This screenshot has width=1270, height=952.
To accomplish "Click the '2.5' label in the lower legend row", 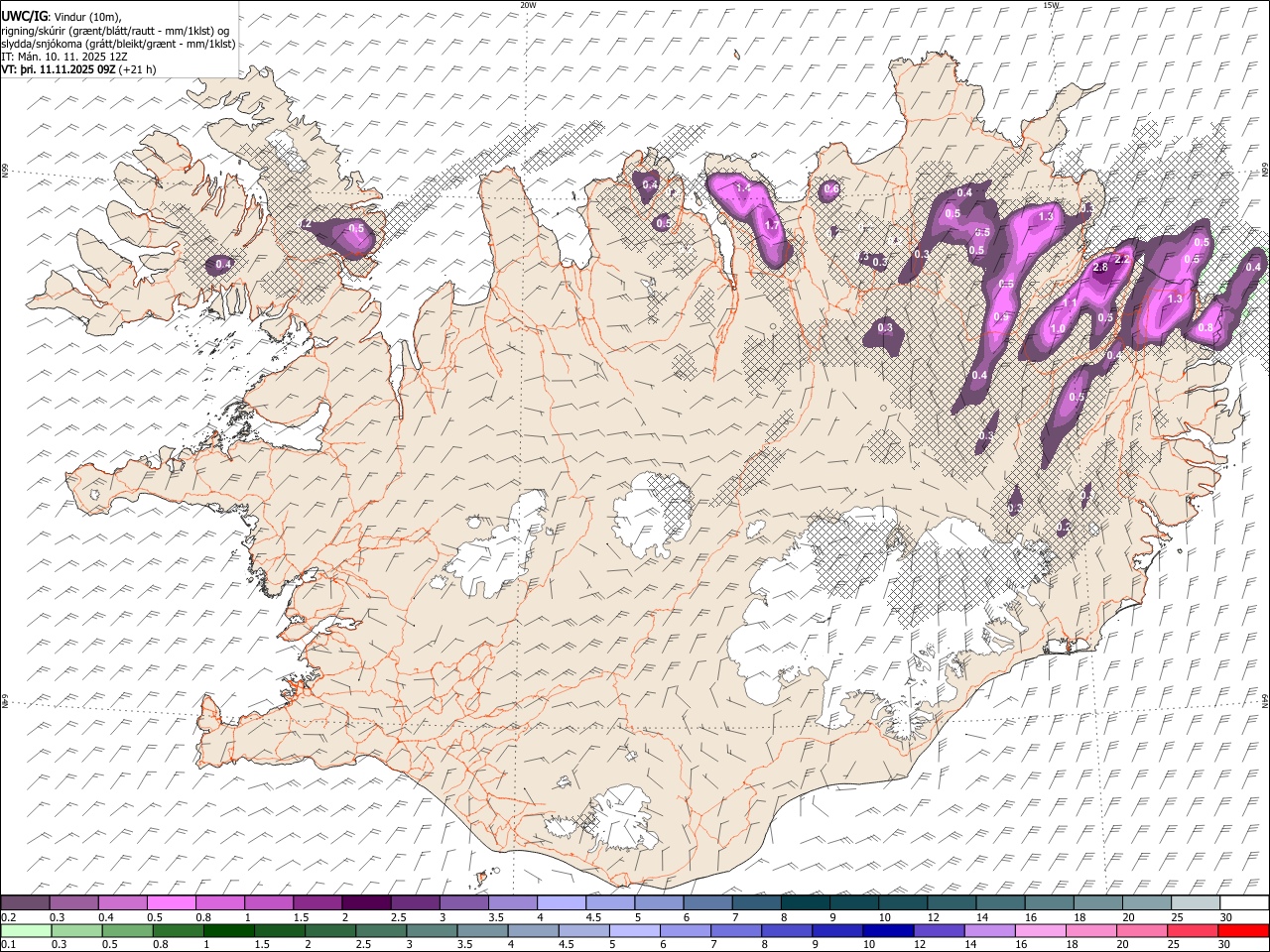I will point(362,944).
